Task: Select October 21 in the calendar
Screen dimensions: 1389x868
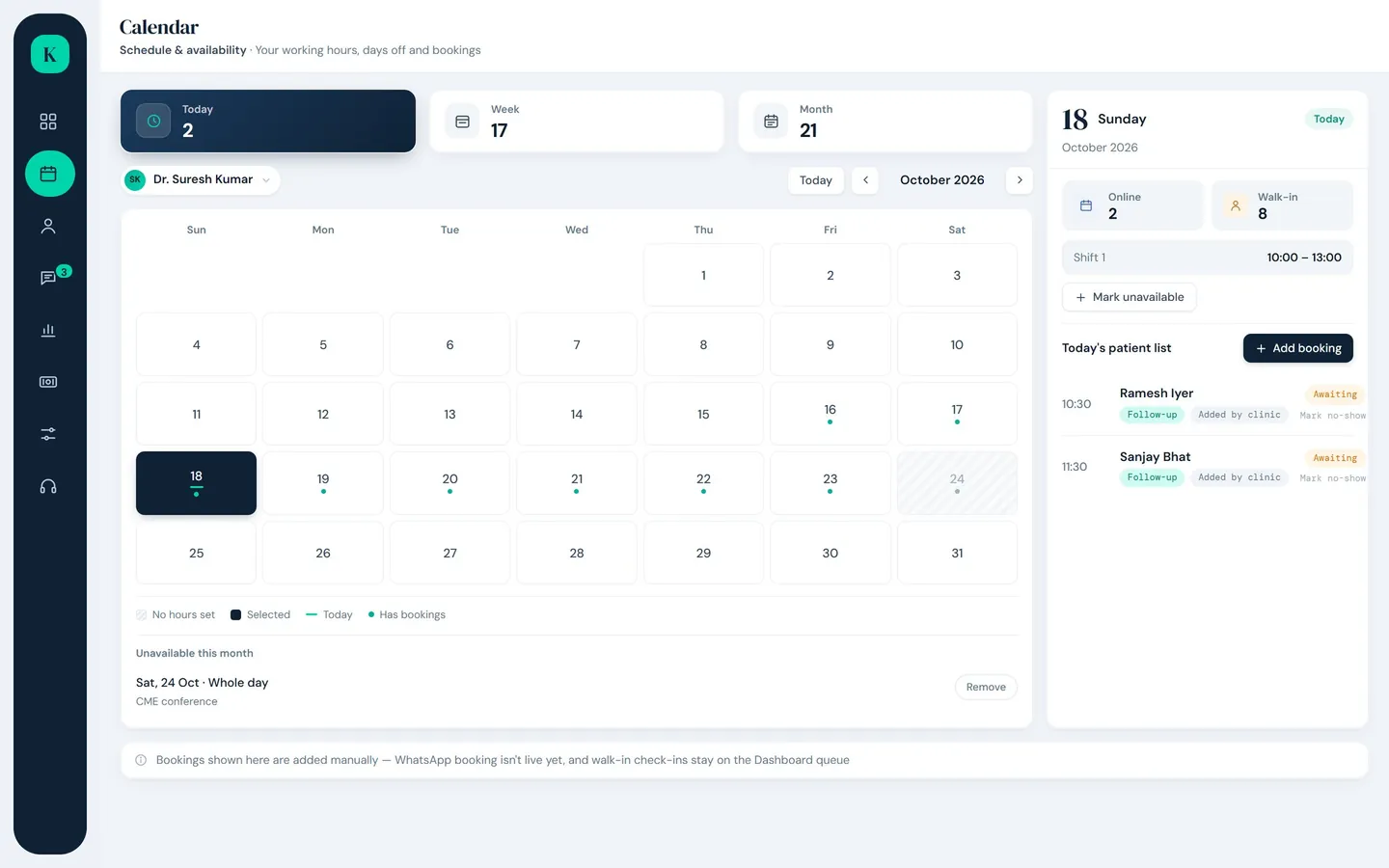Action: point(577,483)
